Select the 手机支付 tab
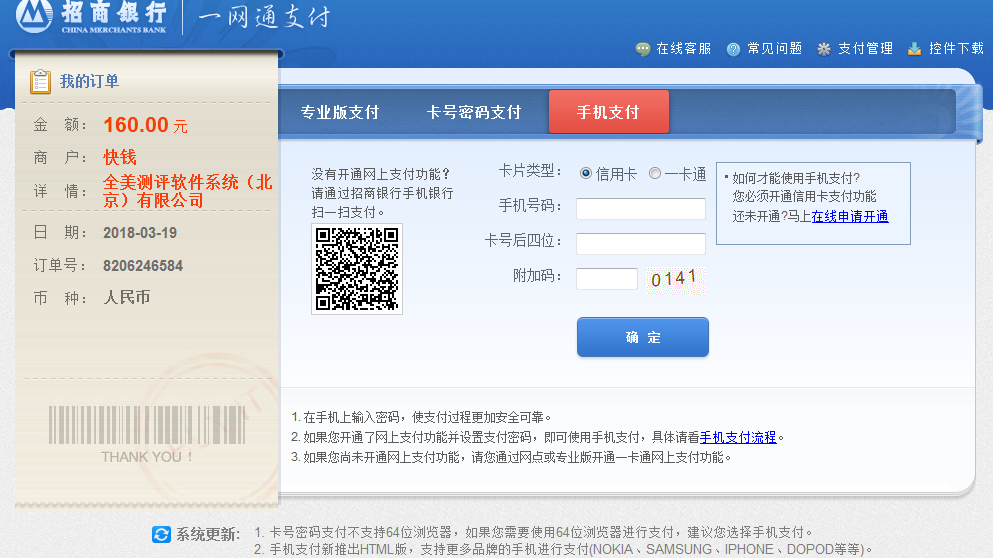993x558 pixels. pyautogui.click(x=609, y=111)
